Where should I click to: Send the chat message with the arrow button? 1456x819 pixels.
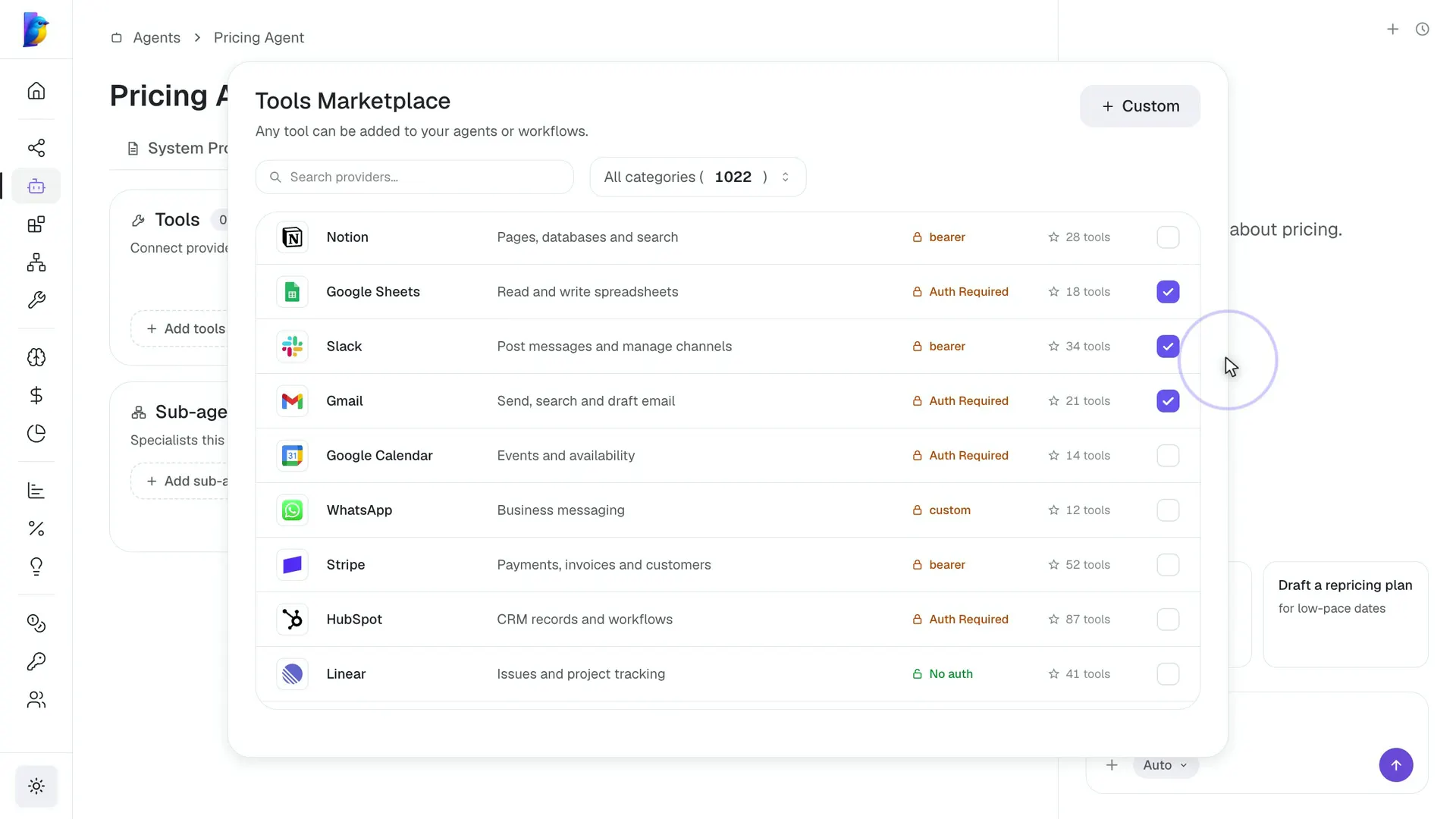[x=1396, y=765]
